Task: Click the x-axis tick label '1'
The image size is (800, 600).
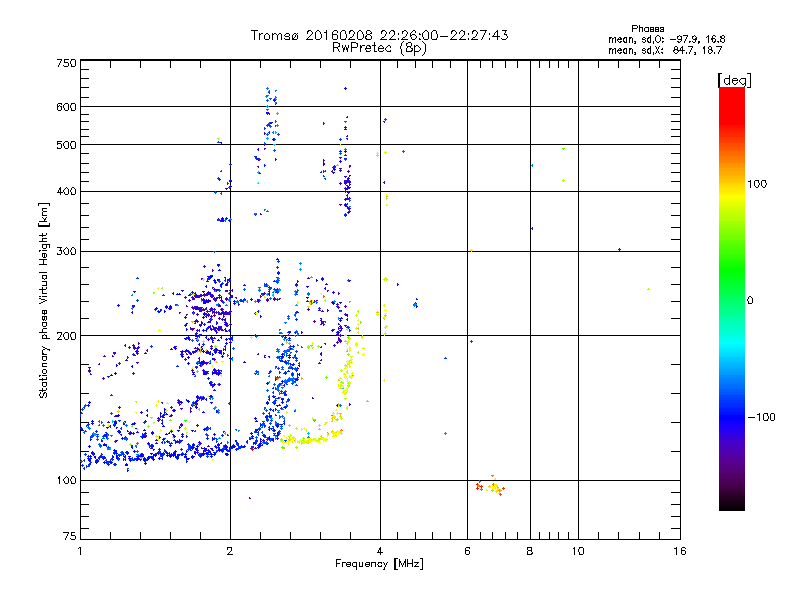Action: (x=80, y=551)
